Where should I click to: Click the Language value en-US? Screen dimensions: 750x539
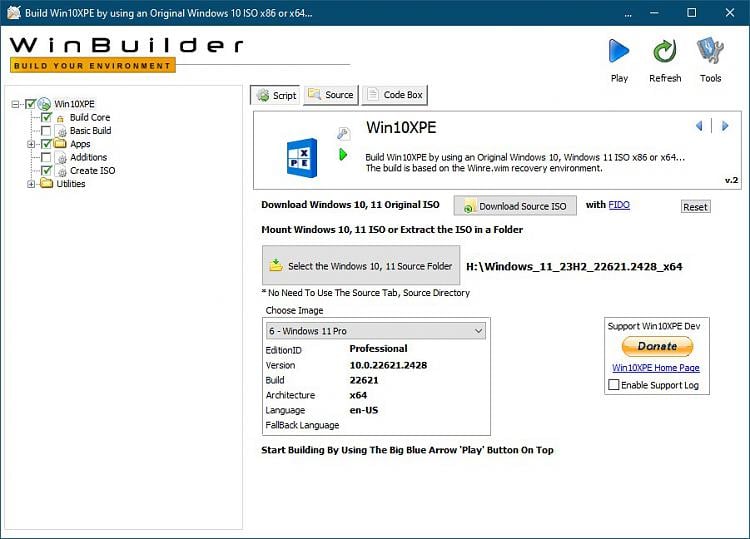364,410
